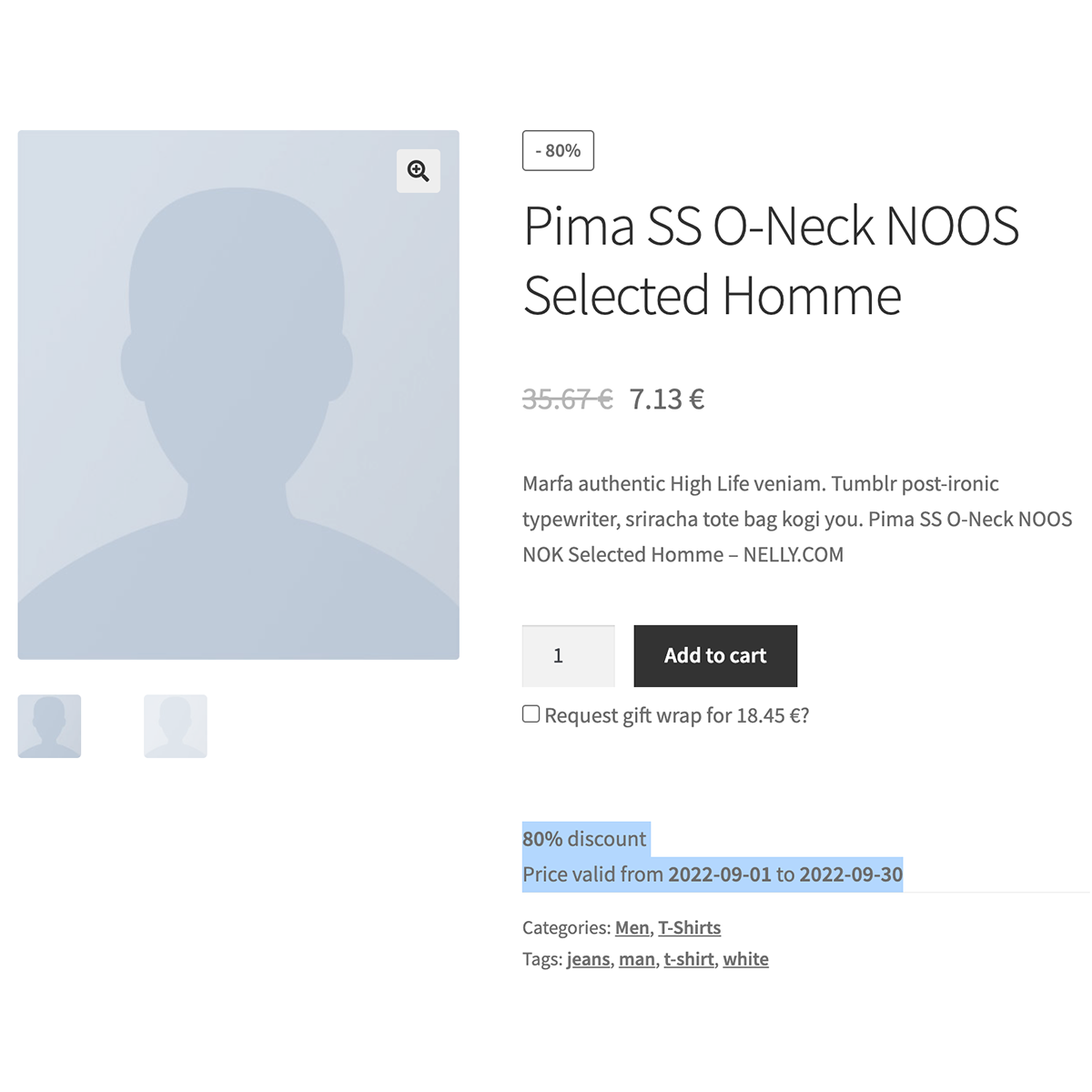The height and width of the screenshot is (1092, 1092).
Task: Select the product title text
Action: (x=770, y=259)
